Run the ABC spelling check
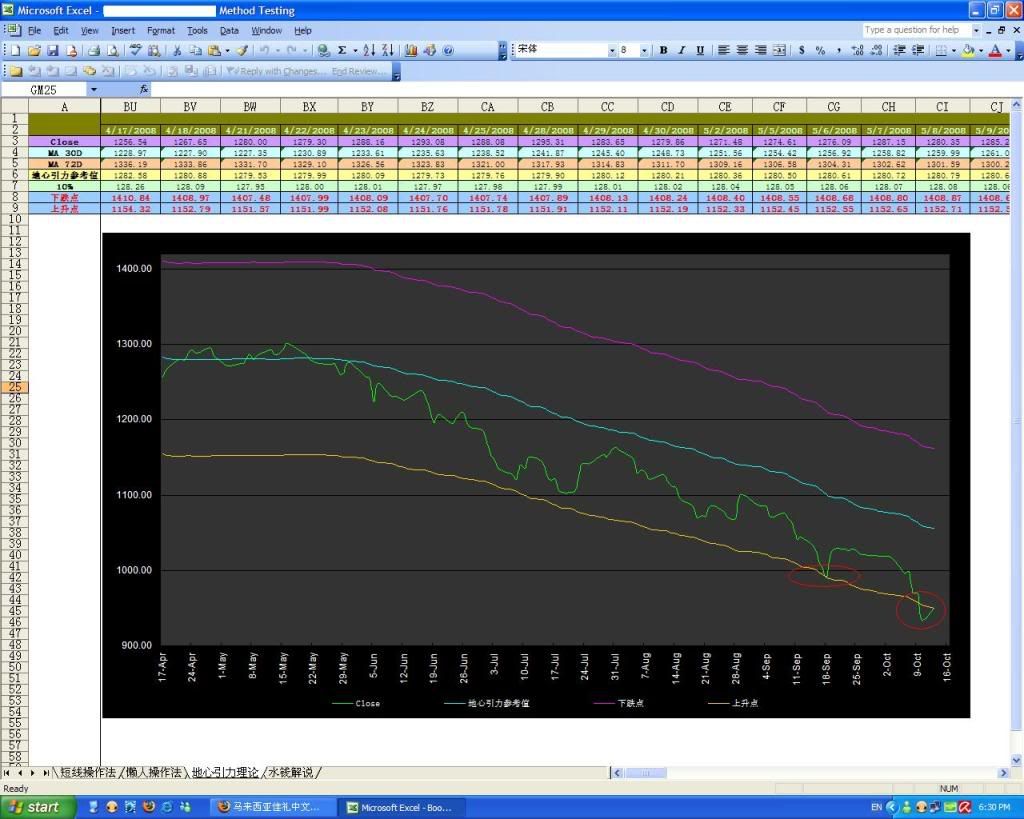 tap(135, 50)
